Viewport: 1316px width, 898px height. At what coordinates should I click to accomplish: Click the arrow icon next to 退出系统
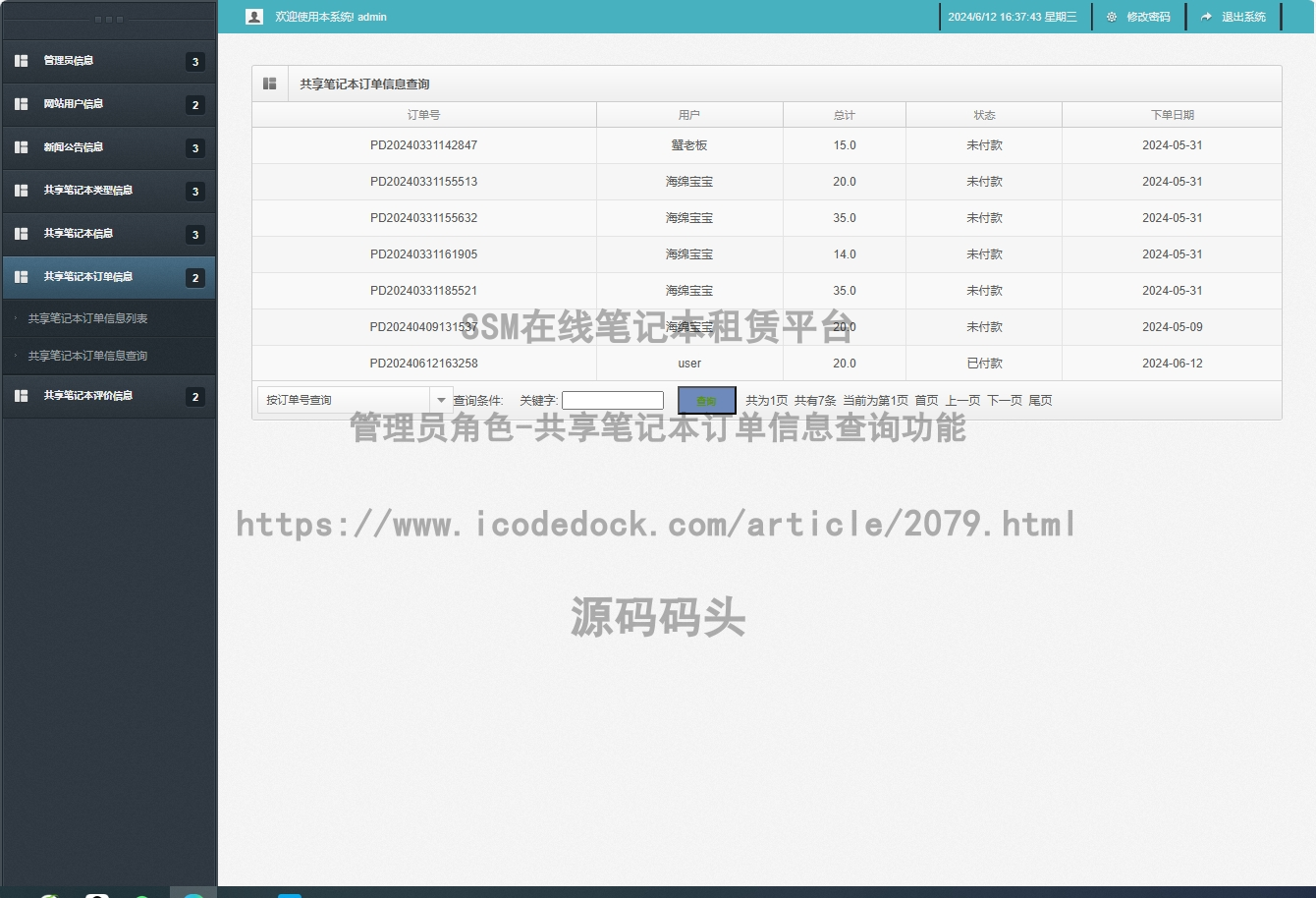click(1207, 17)
